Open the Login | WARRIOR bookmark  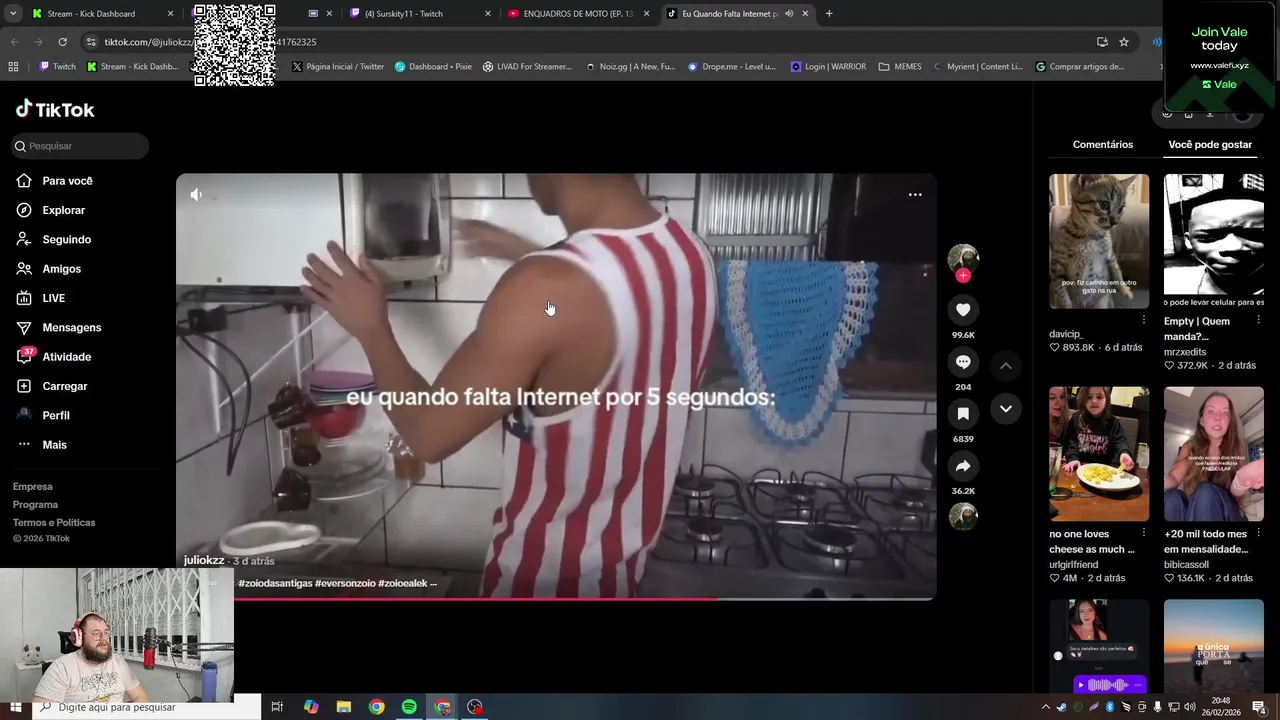point(828,67)
